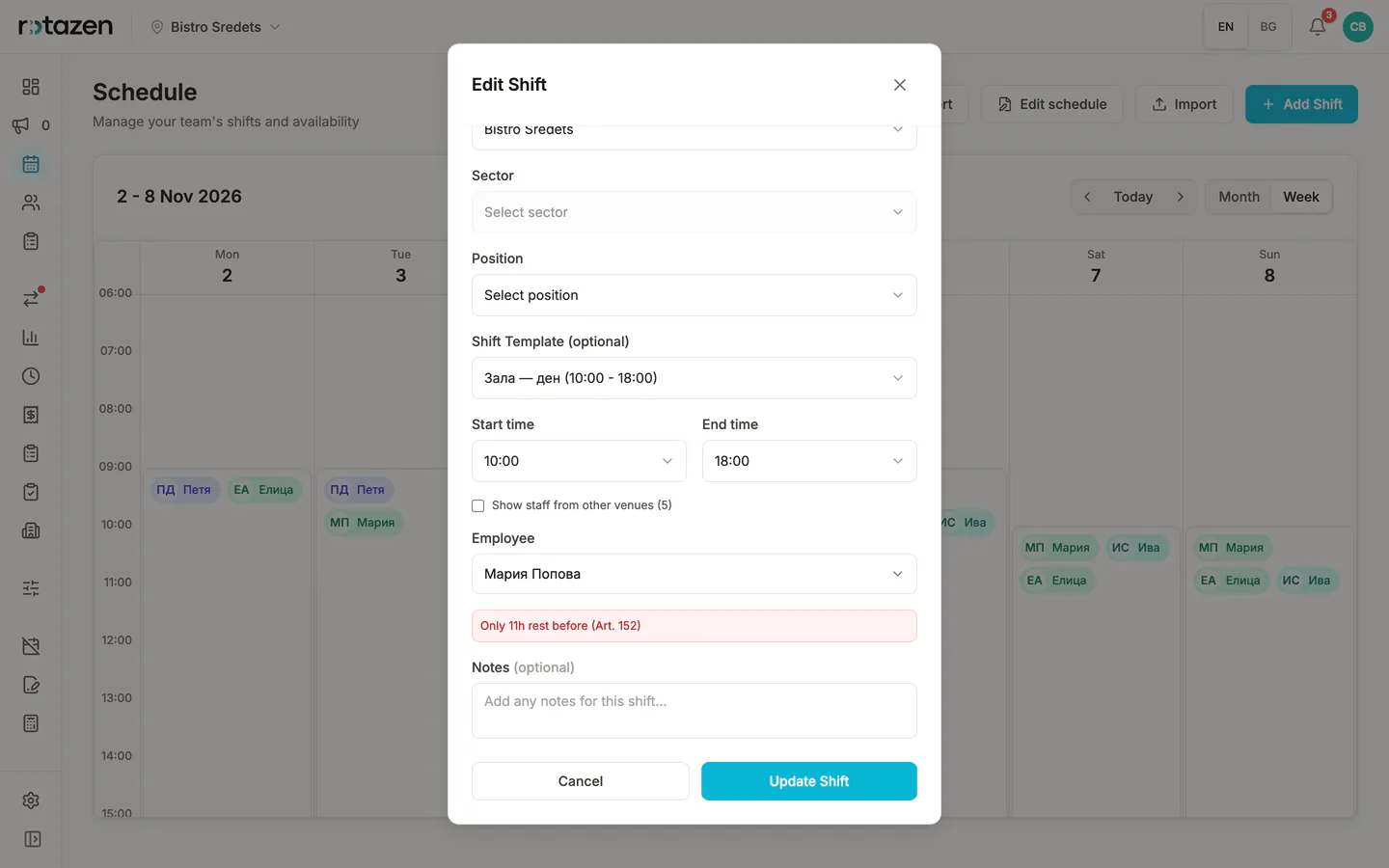Open the crossed calendar time-off icon

pos(31,646)
